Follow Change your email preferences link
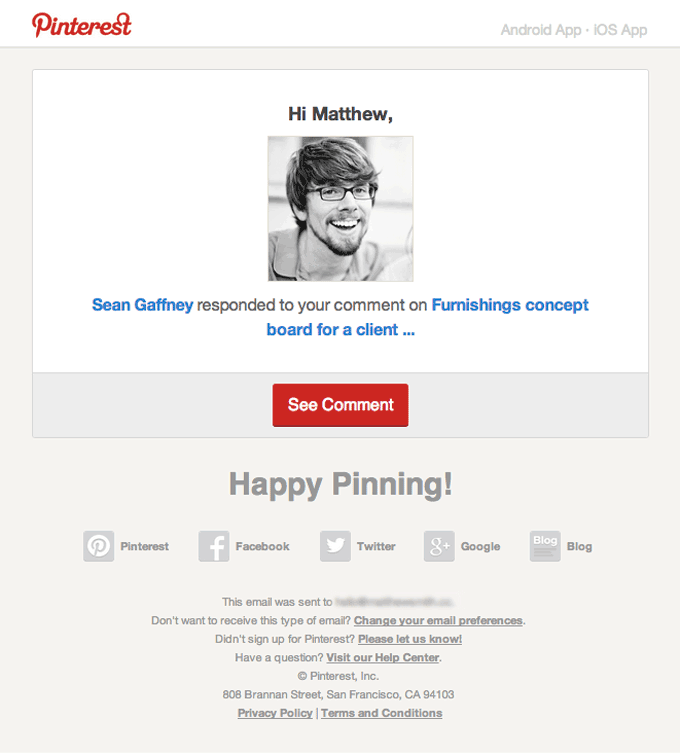 coord(438,621)
